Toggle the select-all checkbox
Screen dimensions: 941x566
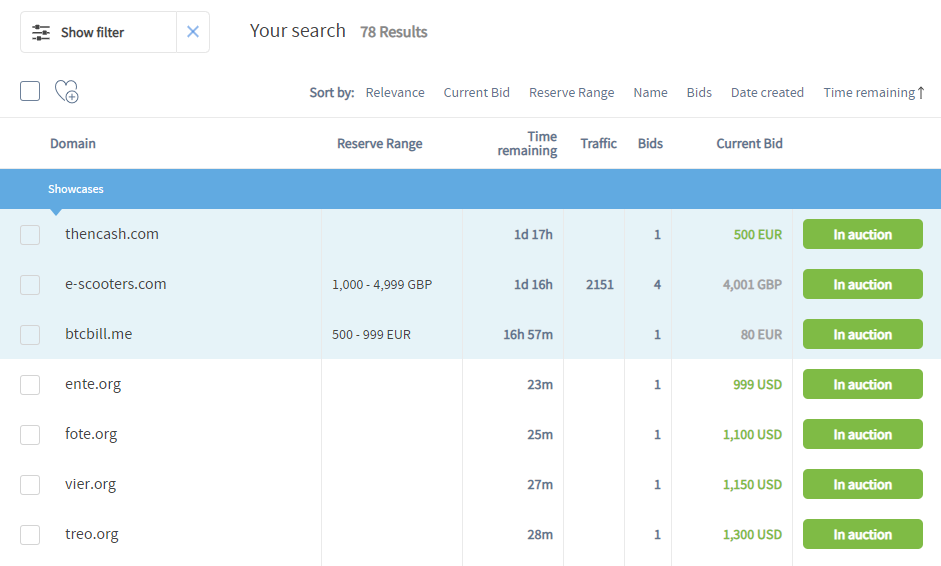tap(30, 91)
